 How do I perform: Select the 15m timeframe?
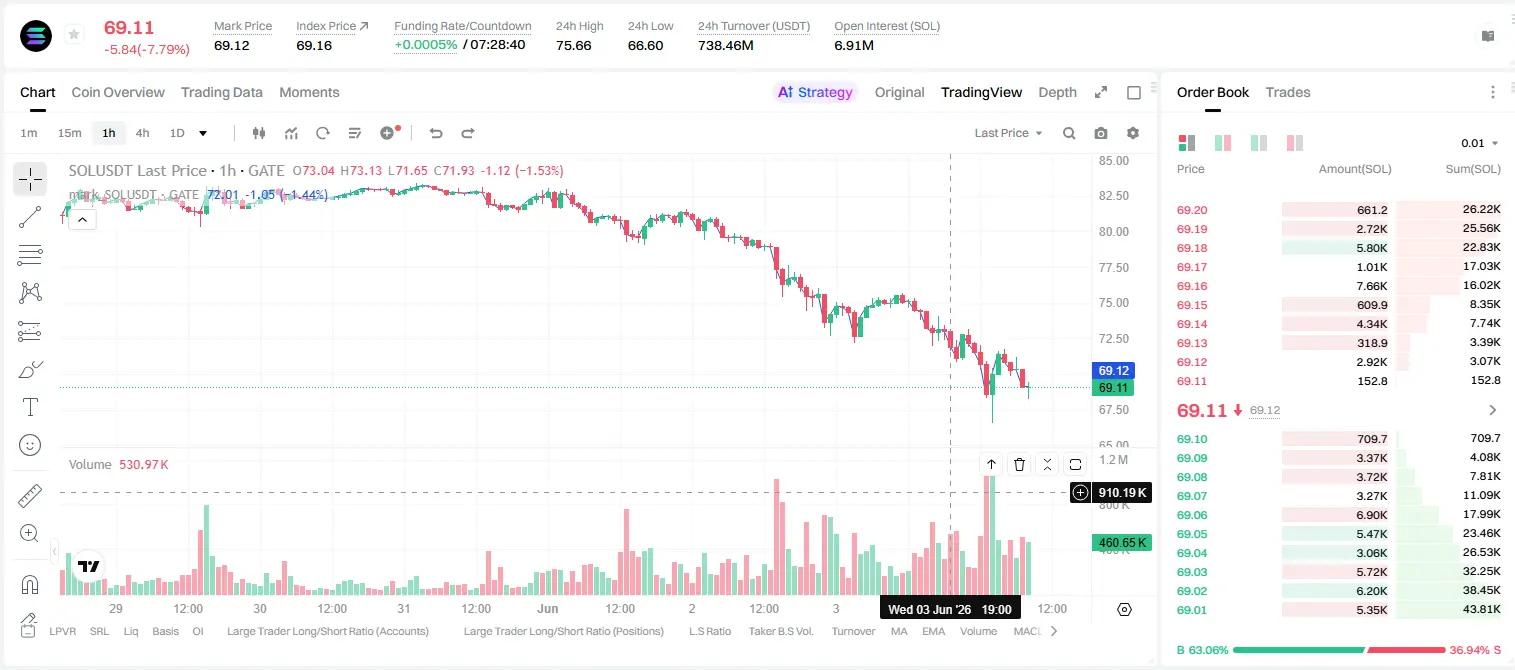[69, 133]
